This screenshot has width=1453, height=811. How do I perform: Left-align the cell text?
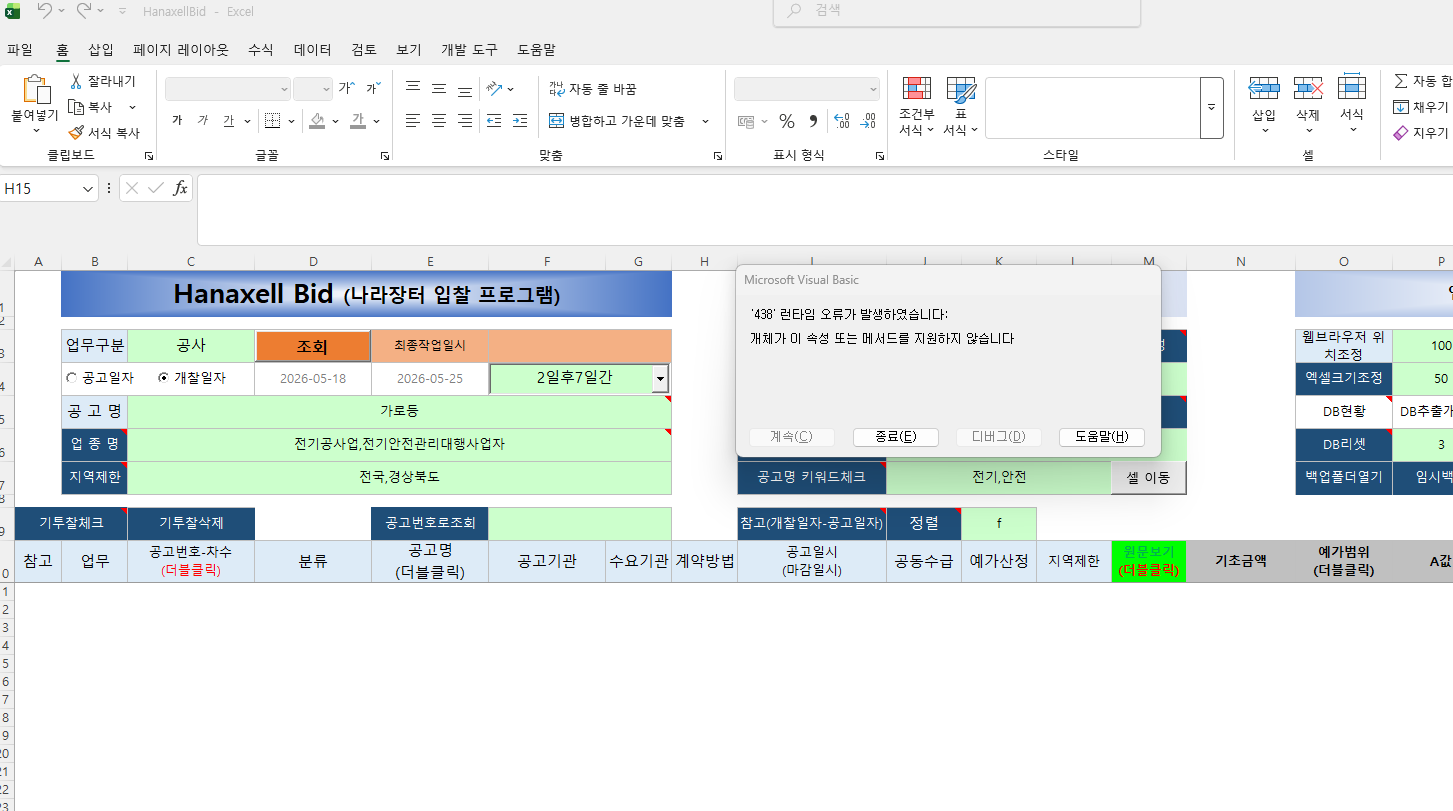point(412,121)
